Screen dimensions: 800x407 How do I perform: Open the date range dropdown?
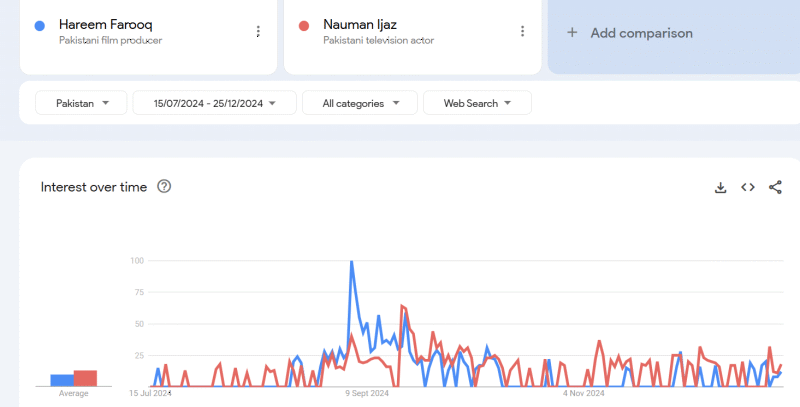tap(214, 103)
